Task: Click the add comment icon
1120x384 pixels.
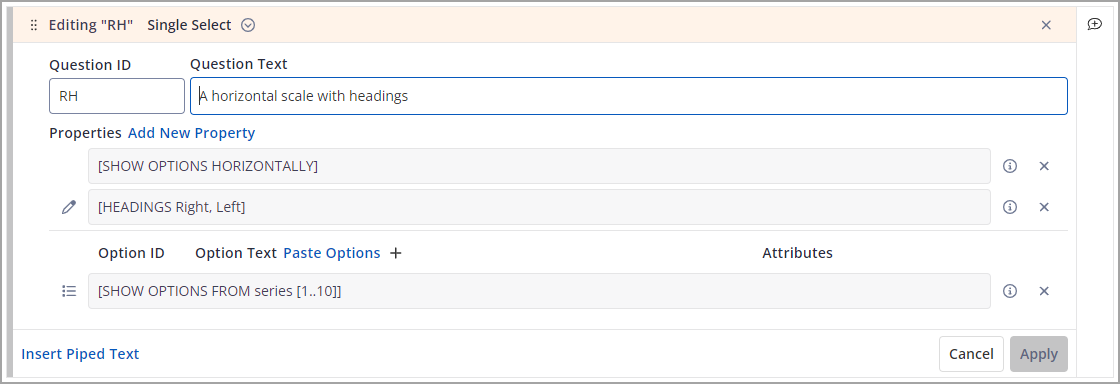Action: 1094,25
